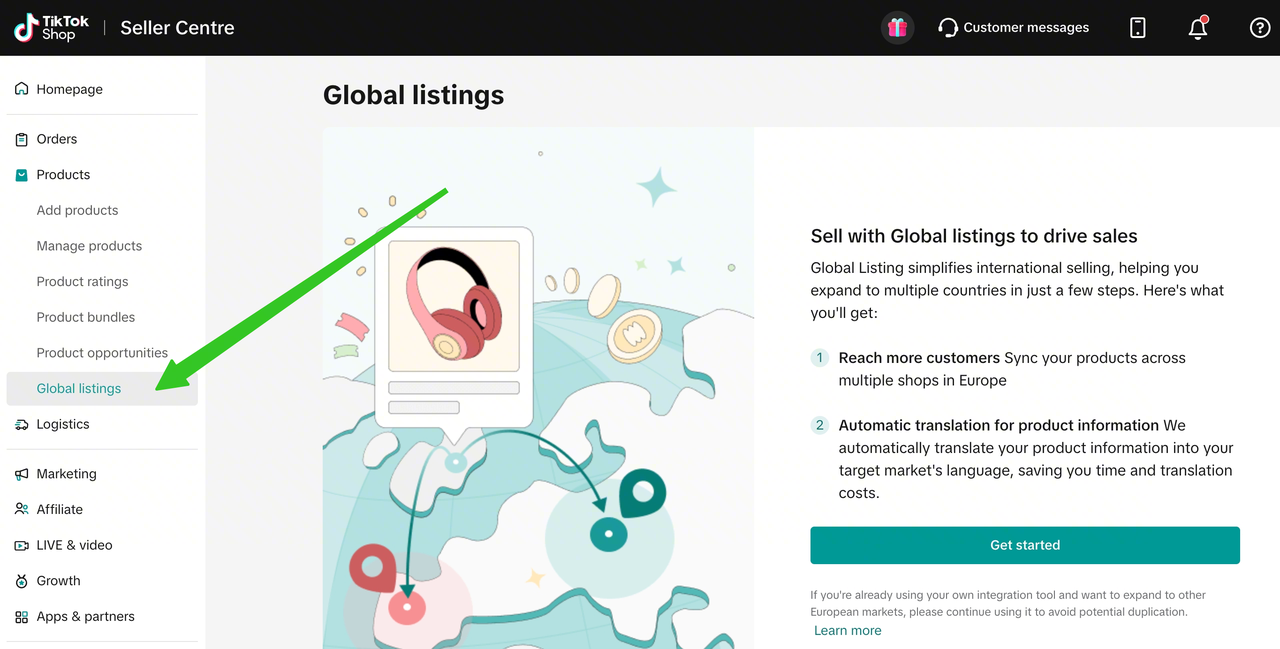Click the Products bag icon
The width and height of the screenshot is (1280, 649).
click(x=22, y=175)
